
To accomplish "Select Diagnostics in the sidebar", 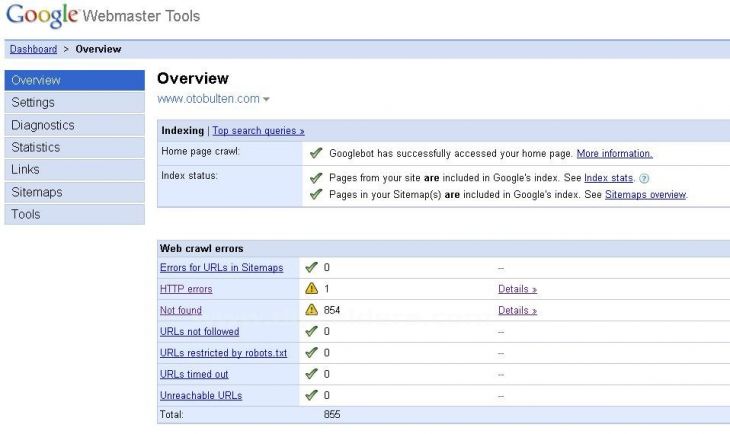I will [42, 125].
